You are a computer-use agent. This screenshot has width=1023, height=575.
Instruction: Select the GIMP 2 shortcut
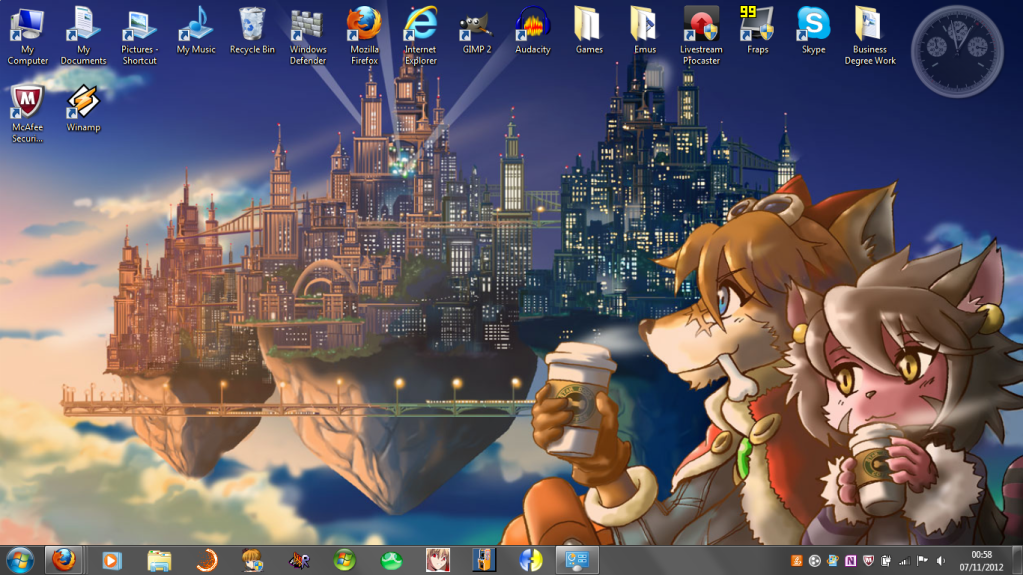point(476,30)
